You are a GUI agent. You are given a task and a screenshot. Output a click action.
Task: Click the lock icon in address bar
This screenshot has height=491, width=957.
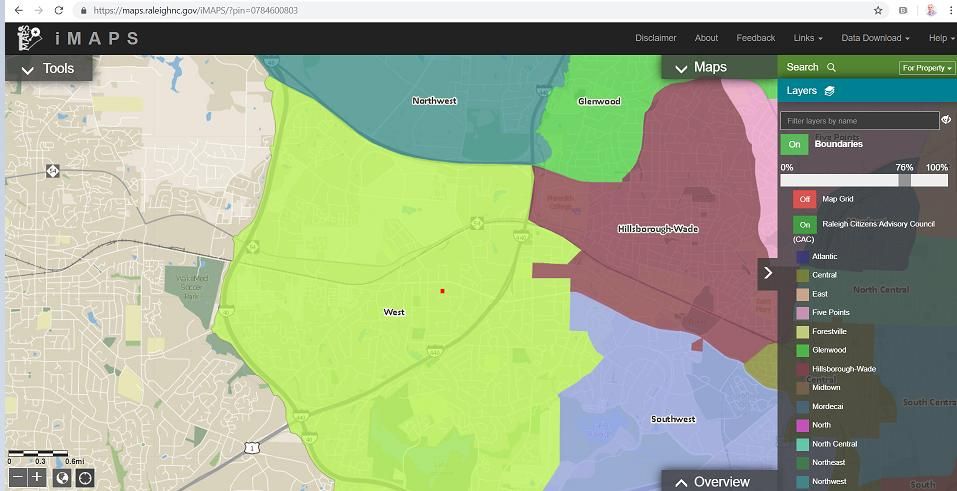tap(83, 10)
